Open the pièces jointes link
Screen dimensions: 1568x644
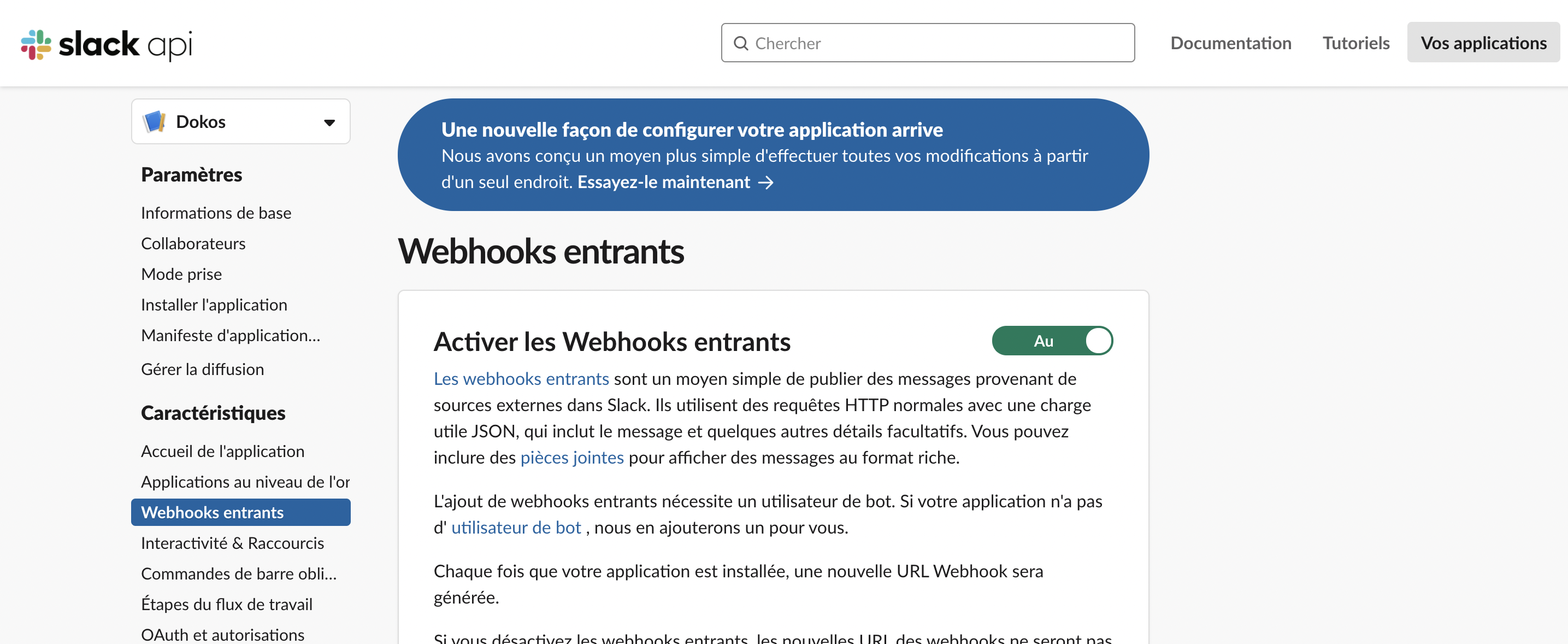click(571, 457)
